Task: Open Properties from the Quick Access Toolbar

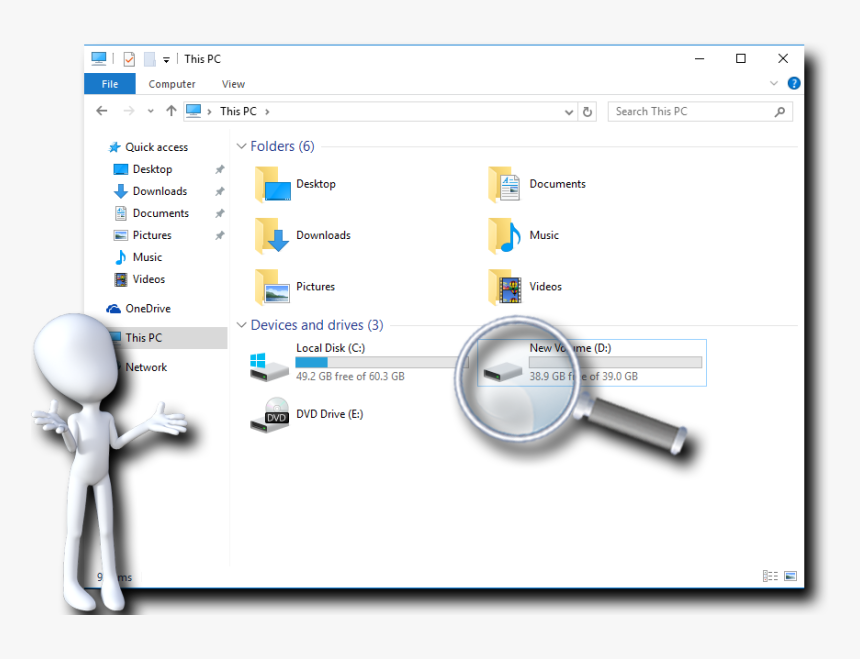Action: [129, 58]
